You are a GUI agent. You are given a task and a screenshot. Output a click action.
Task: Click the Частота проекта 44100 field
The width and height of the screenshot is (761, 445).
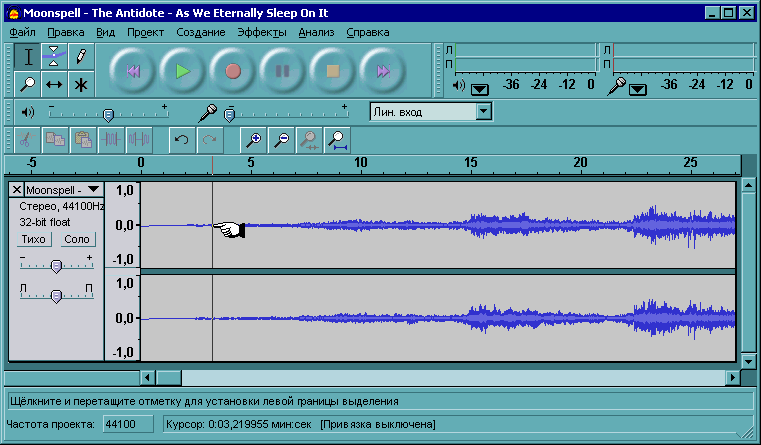pyautogui.click(x=128, y=424)
